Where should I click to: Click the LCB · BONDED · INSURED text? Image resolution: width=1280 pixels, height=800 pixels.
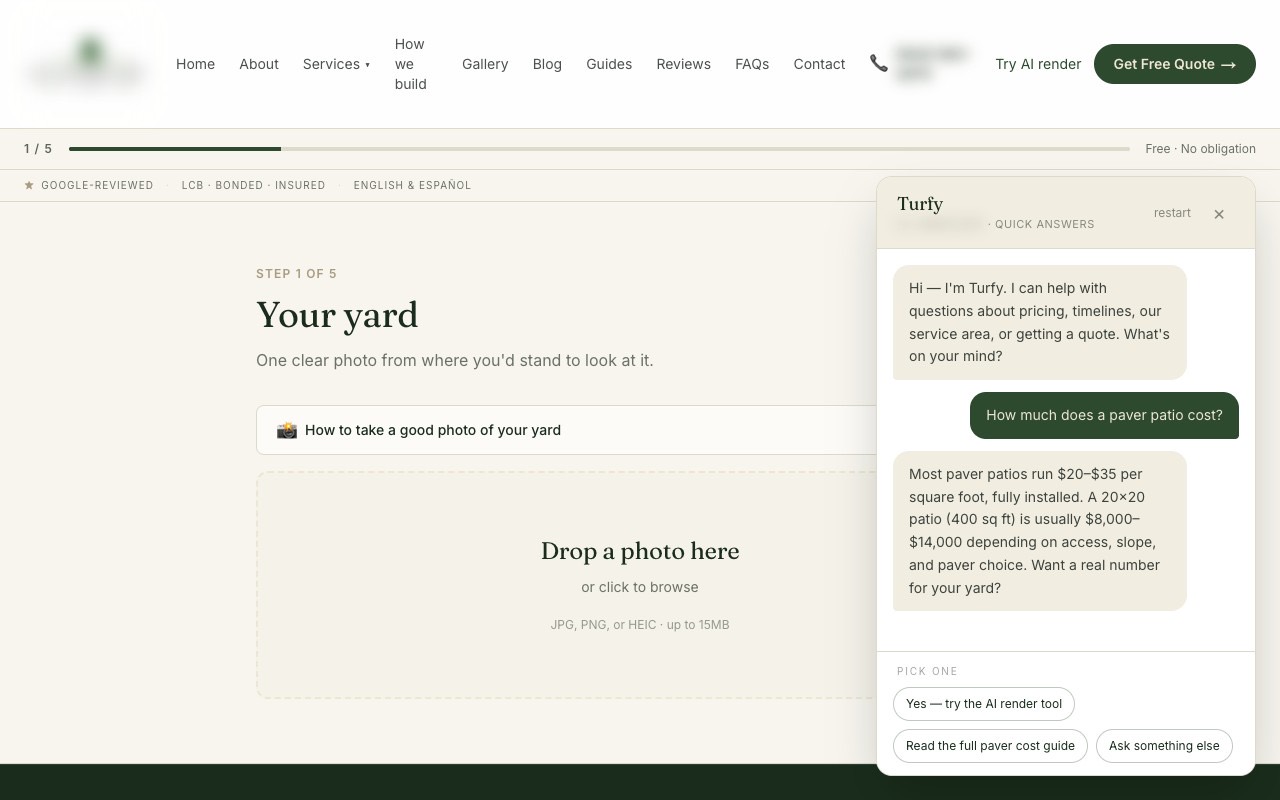[253, 185]
